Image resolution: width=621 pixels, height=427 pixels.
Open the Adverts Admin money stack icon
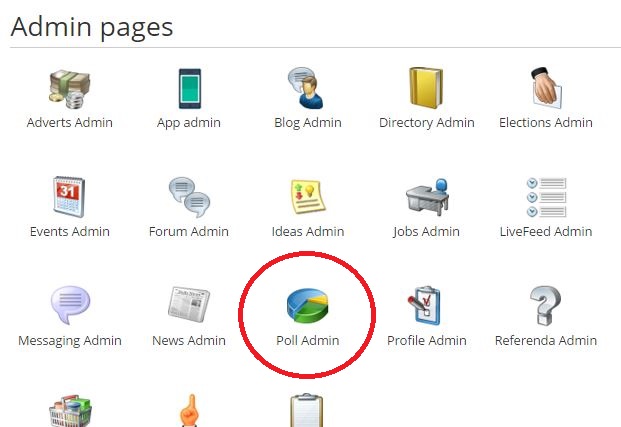[x=70, y=90]
